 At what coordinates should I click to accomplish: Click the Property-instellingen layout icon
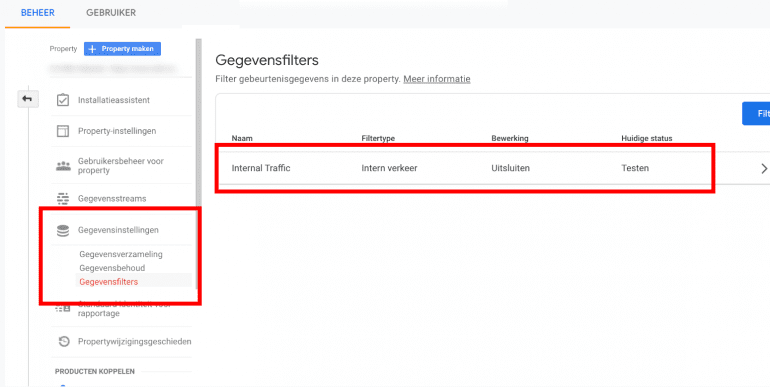pos(63,131)
